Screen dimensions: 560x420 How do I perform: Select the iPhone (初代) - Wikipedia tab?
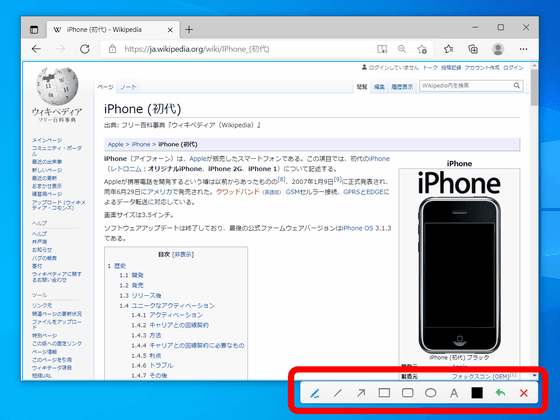(112, 30)
